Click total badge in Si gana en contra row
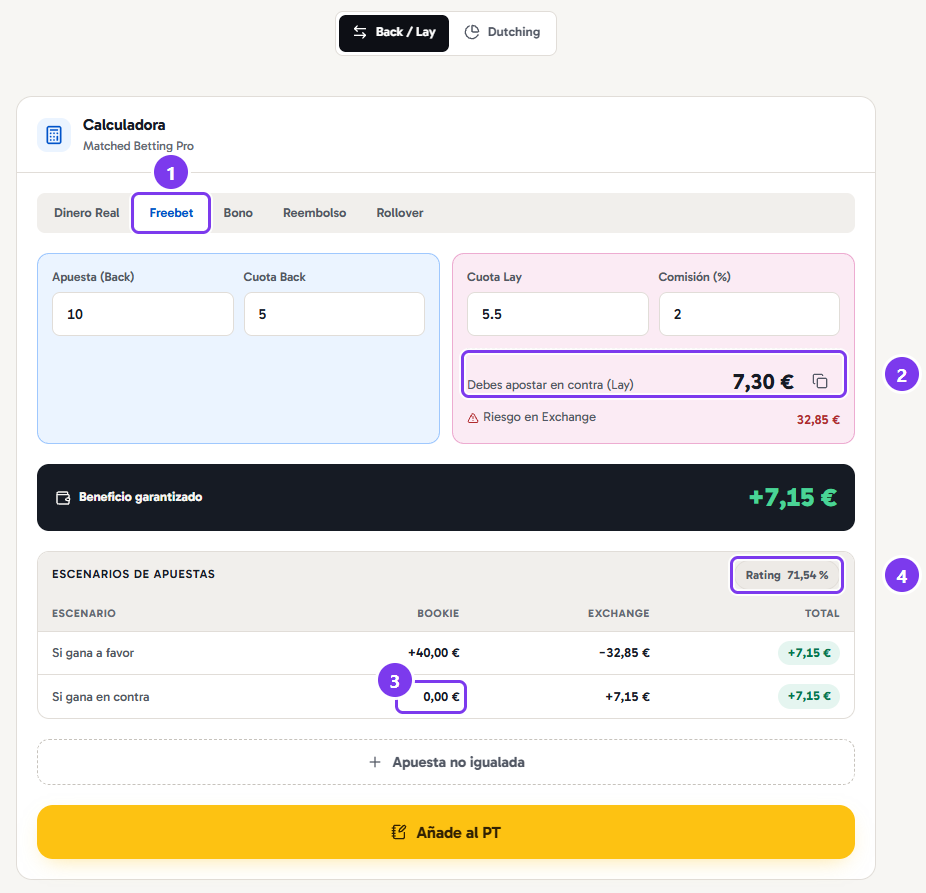This screenshot has width=926, height=893. [x=809, y=696]
